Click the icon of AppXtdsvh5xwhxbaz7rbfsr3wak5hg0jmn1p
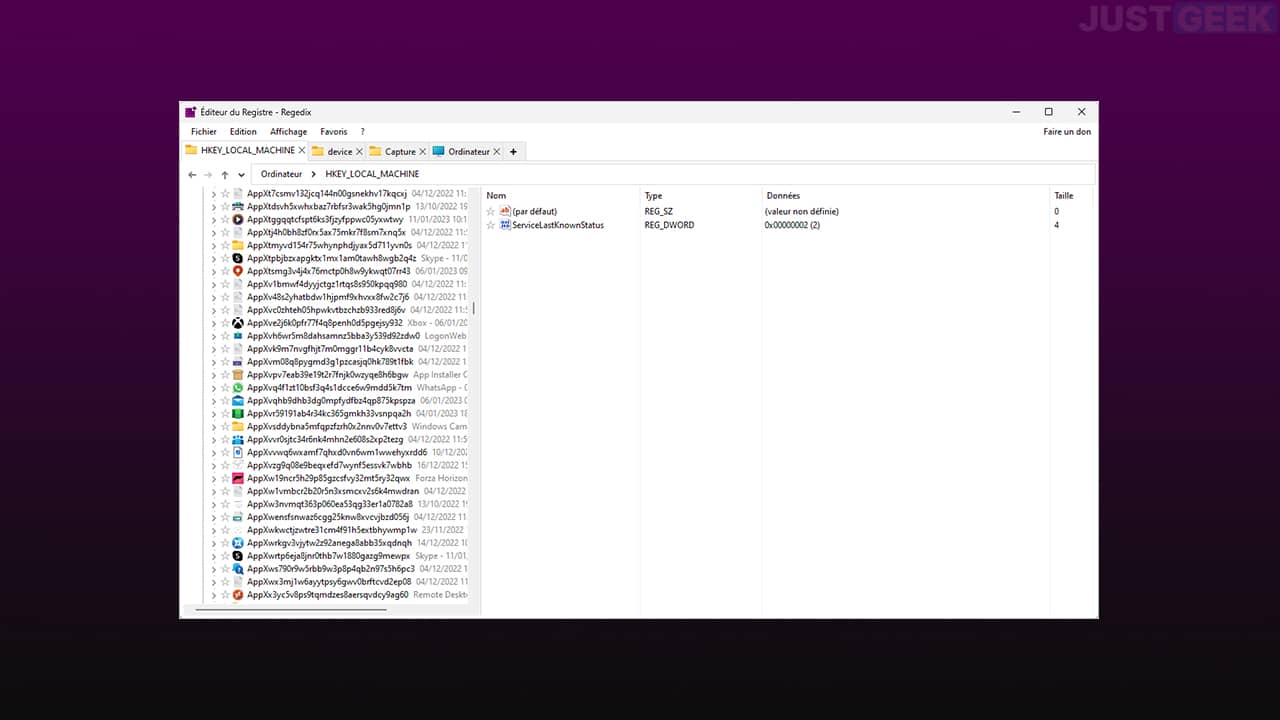 click(238, 206)
